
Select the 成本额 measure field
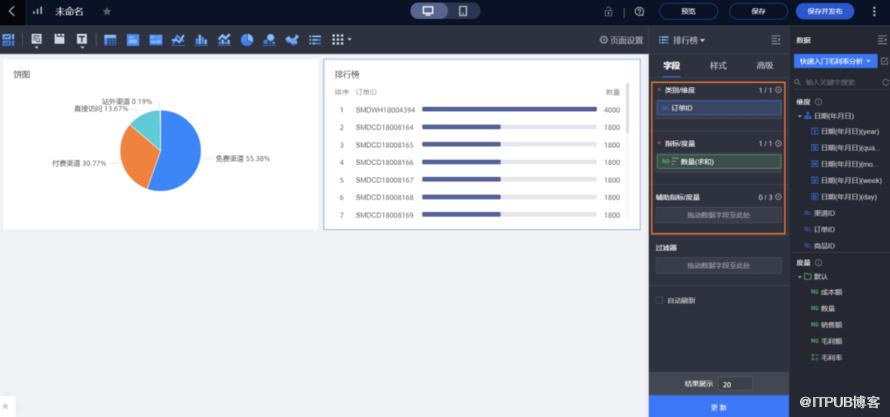click(827, 292)
